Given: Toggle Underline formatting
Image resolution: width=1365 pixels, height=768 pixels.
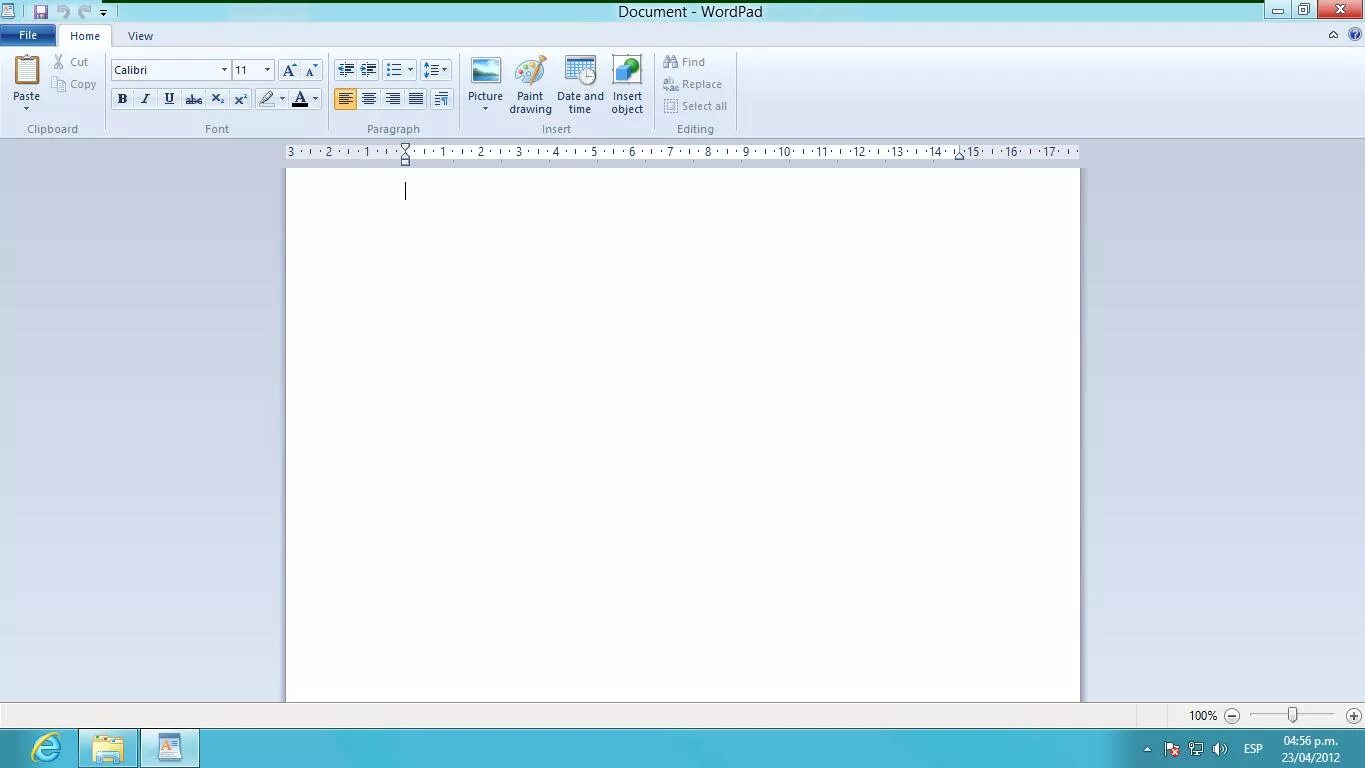Looking at the screenshot, I should pyautogui.click(x=169, y=99).
